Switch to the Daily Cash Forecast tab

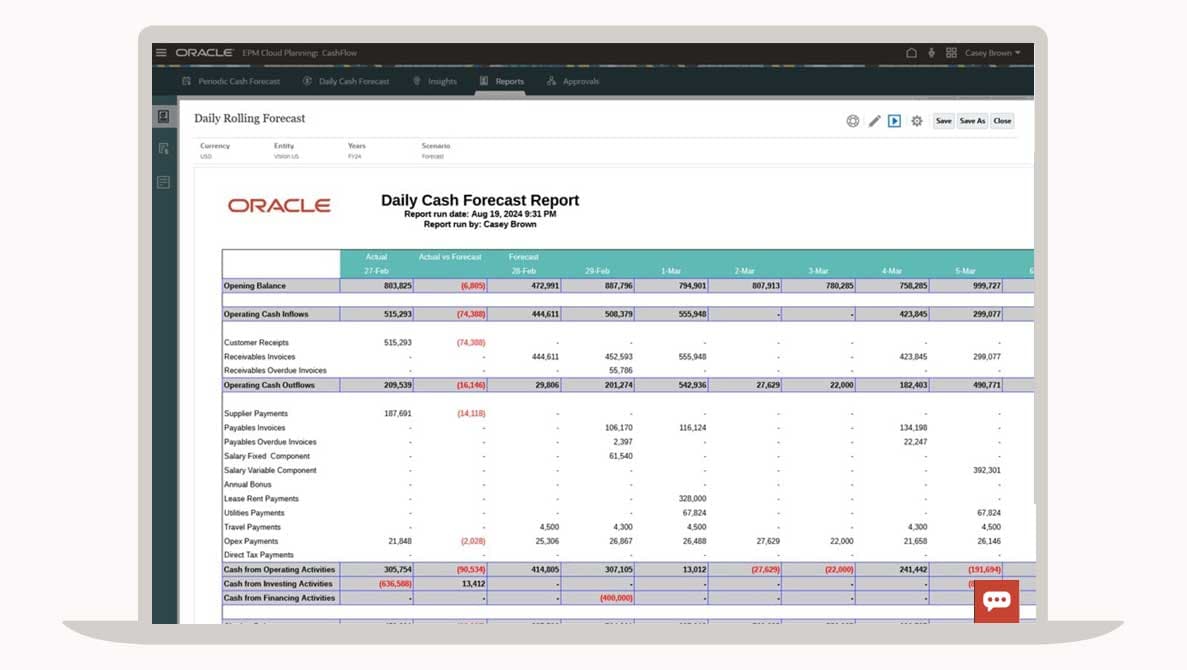click(346, 81)
